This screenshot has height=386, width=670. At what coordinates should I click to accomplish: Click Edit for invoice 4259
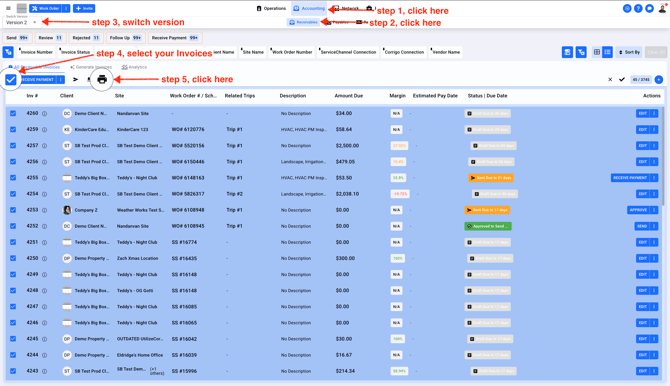point(643,130)
